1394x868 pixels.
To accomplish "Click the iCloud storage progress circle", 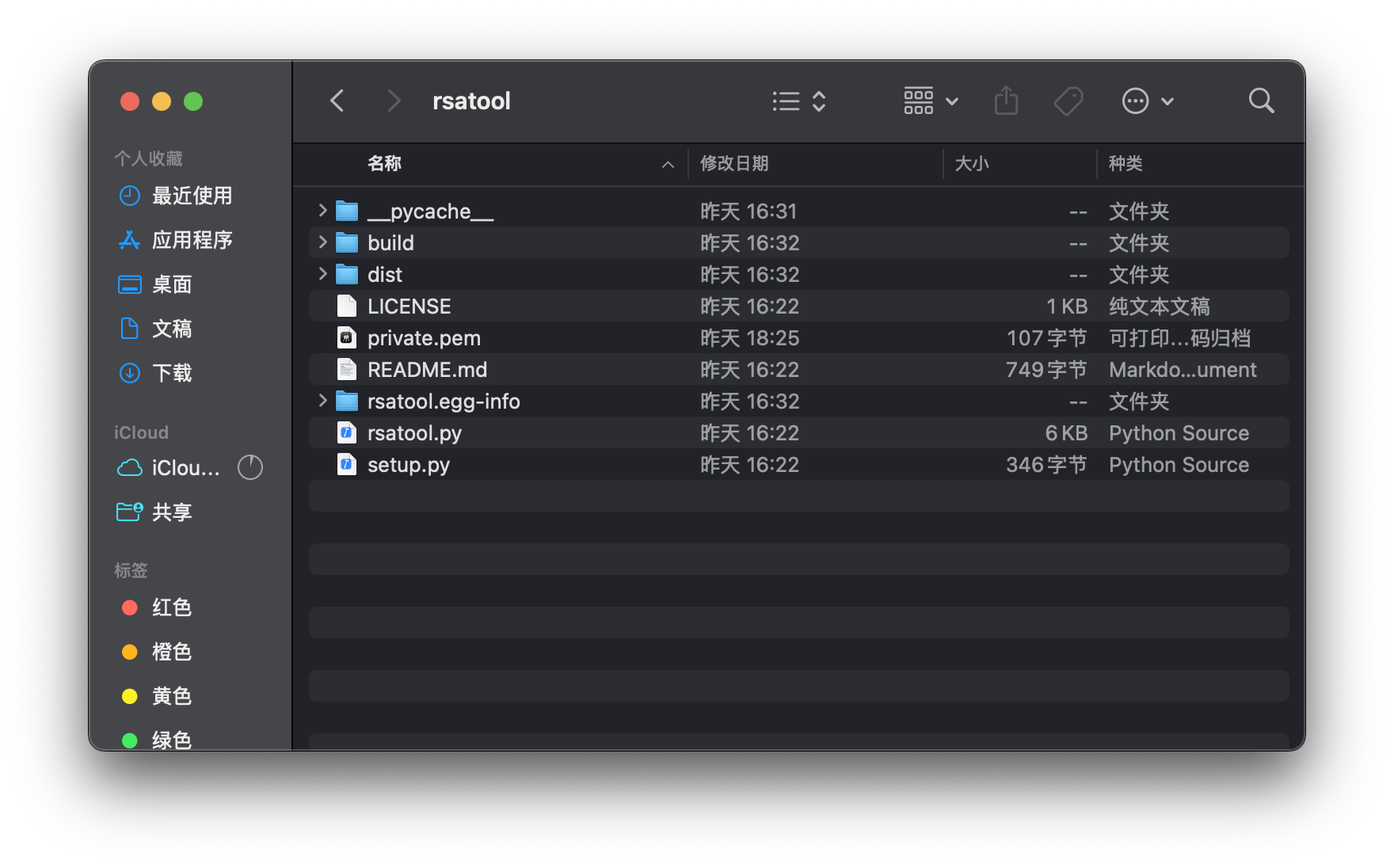I will [x=250, y=467].
